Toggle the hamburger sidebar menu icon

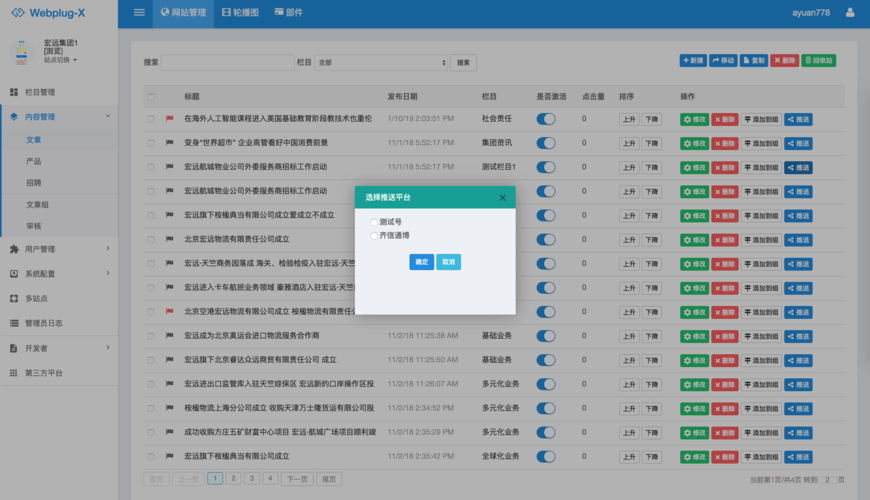coord(139,12)
